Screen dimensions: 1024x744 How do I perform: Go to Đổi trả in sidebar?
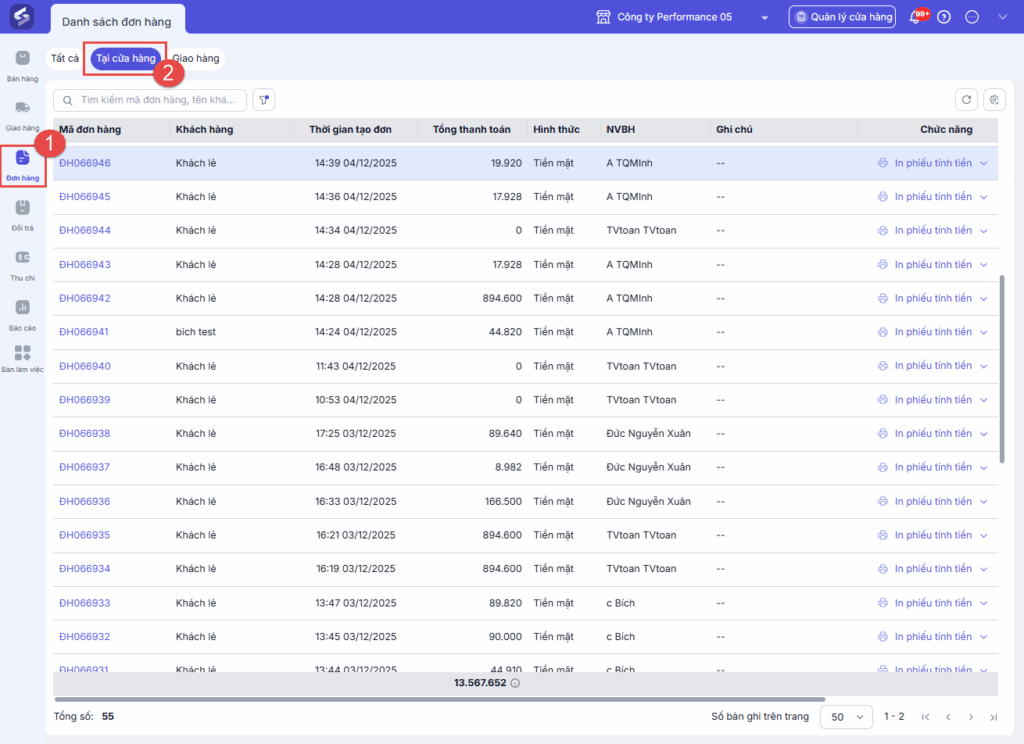tap(22, 212)
